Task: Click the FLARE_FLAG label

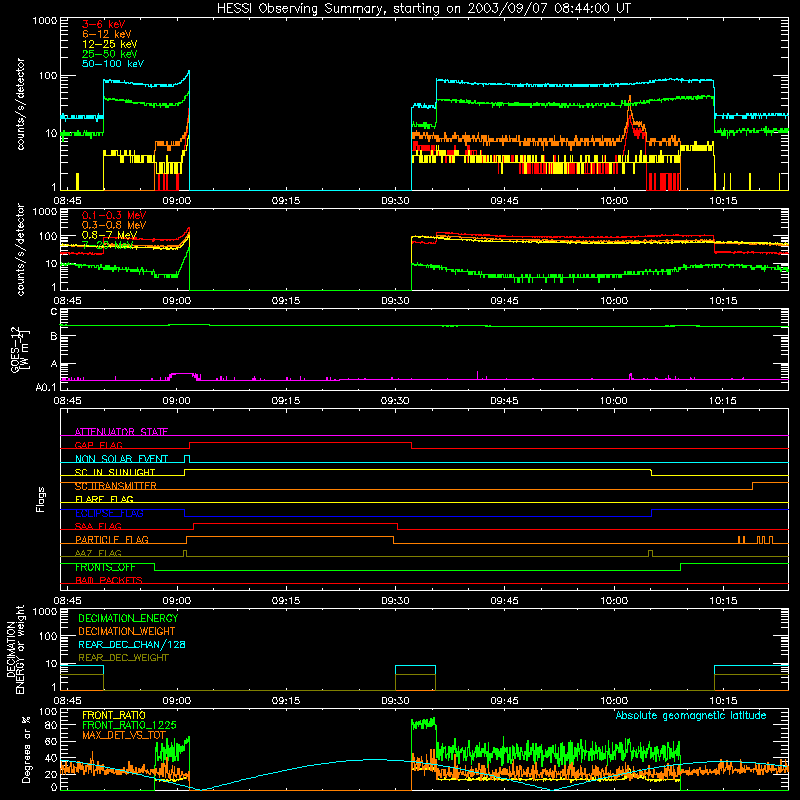Action: click(104, 499)
